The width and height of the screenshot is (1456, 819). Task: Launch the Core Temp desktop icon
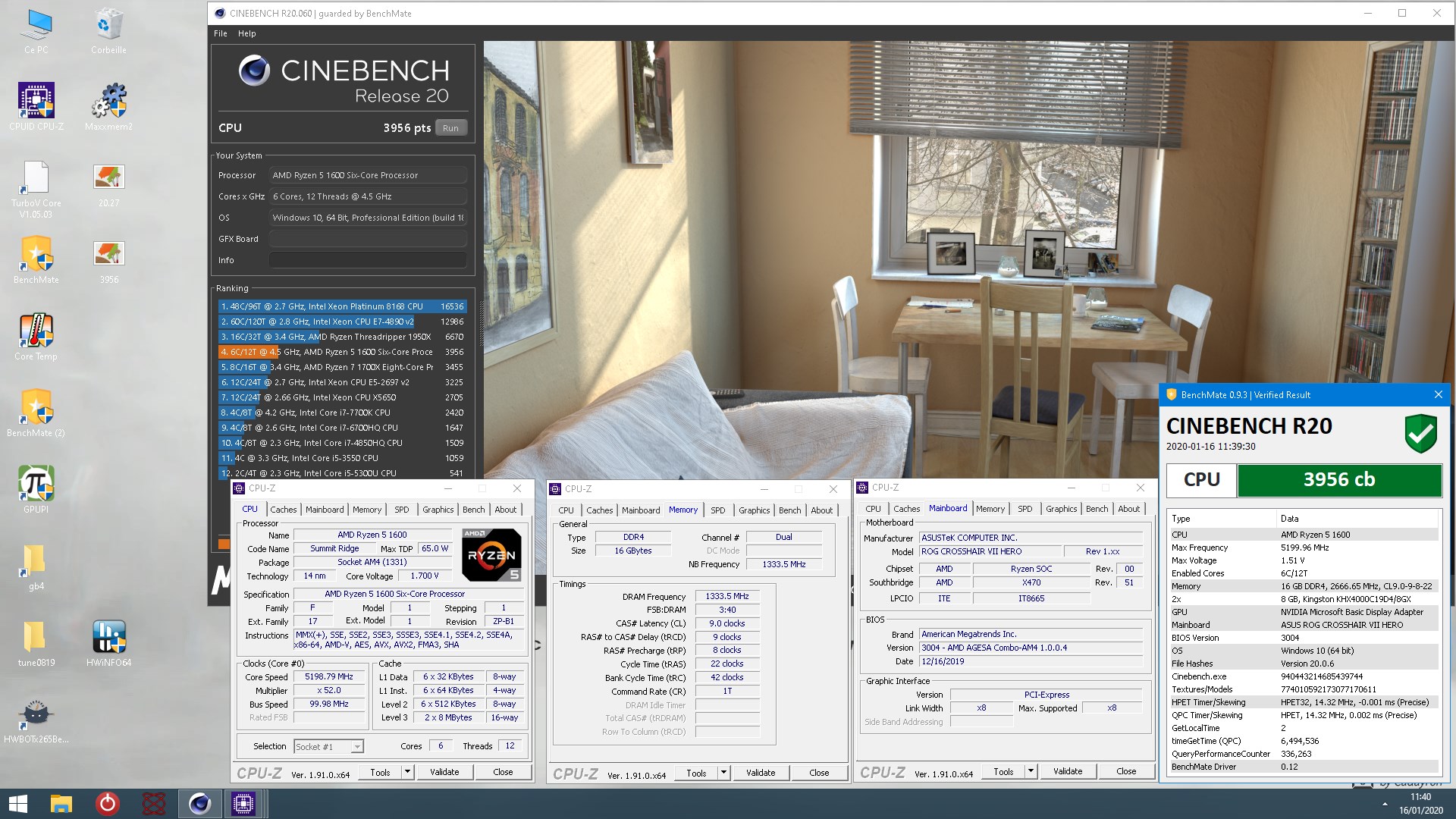tap(36, 337)
